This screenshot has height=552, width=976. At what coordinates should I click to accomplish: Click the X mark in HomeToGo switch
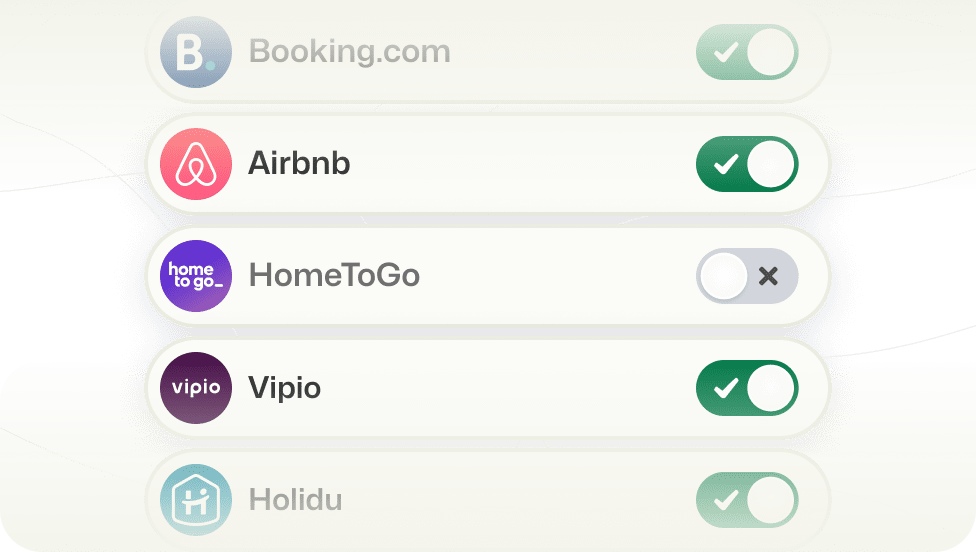(x=769, y=276)
